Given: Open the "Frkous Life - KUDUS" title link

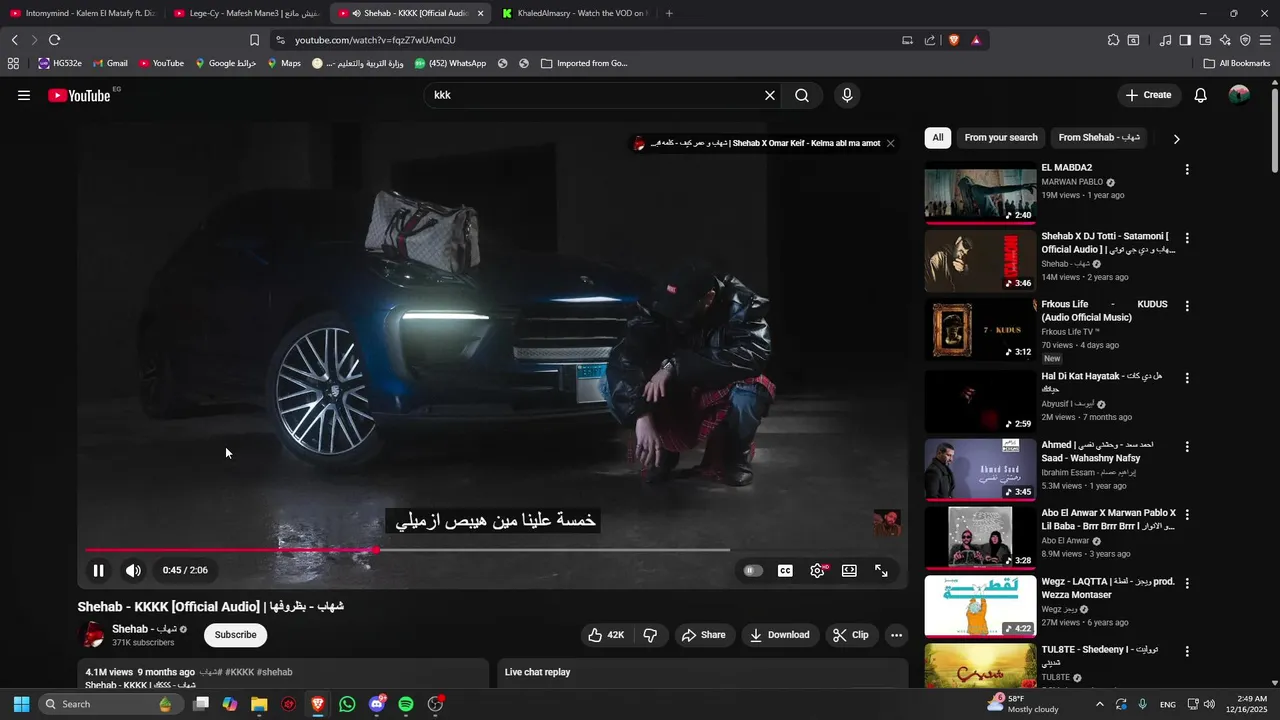Looking at the screenshot, I should tap(1105, 311).
